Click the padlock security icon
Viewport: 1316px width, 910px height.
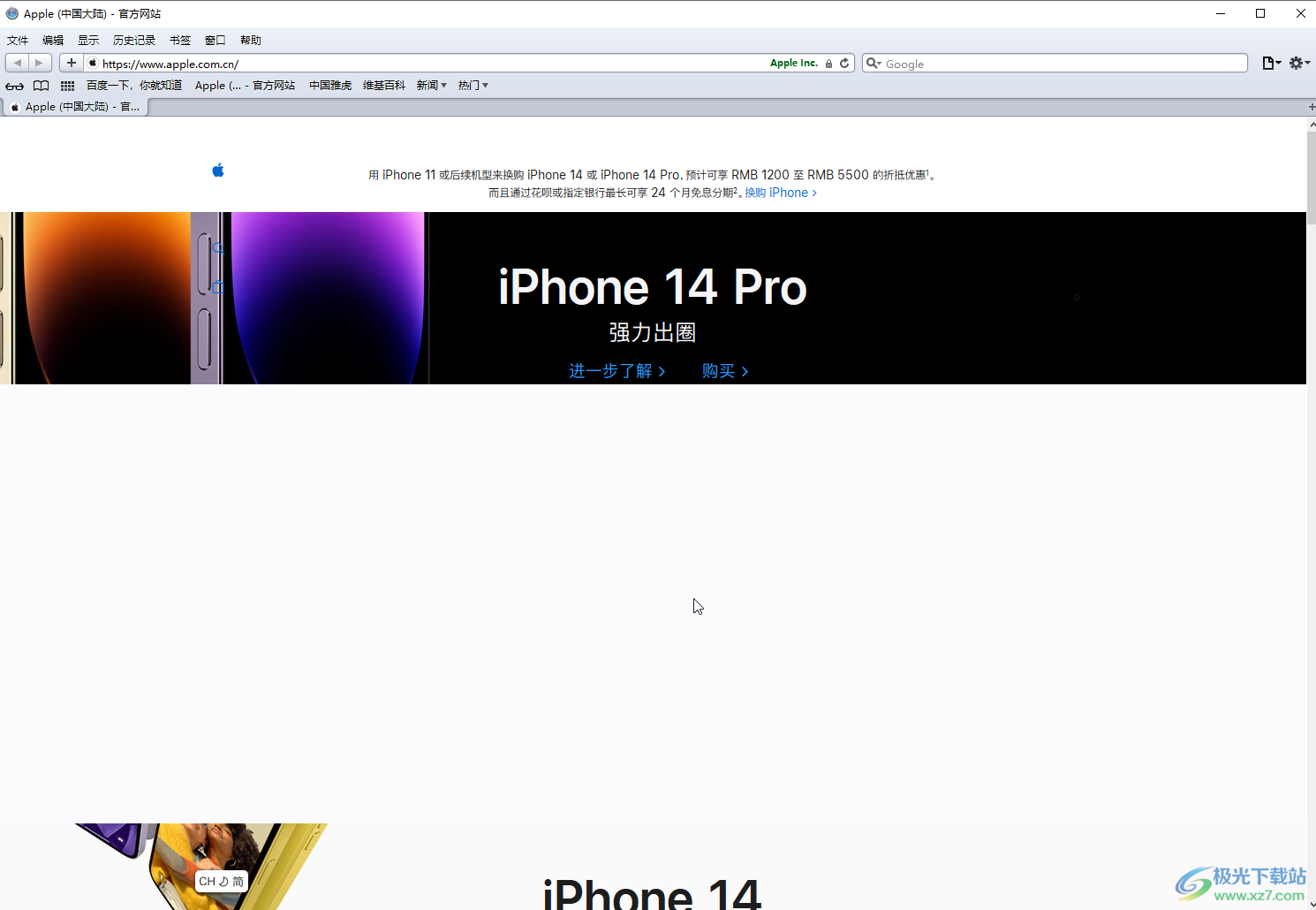(828, 64)
